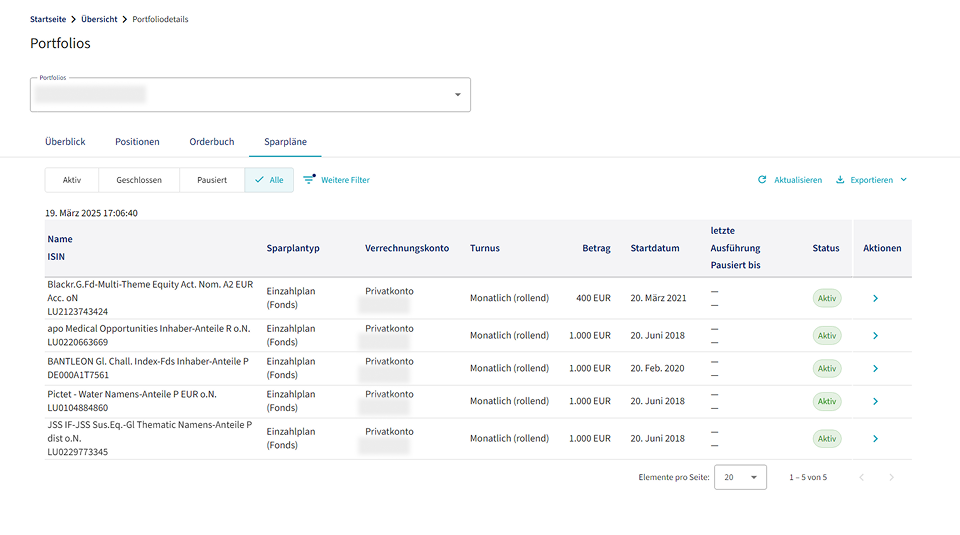Open the Exportieren menu
This screenshot has width=960, height=535.
871,180
